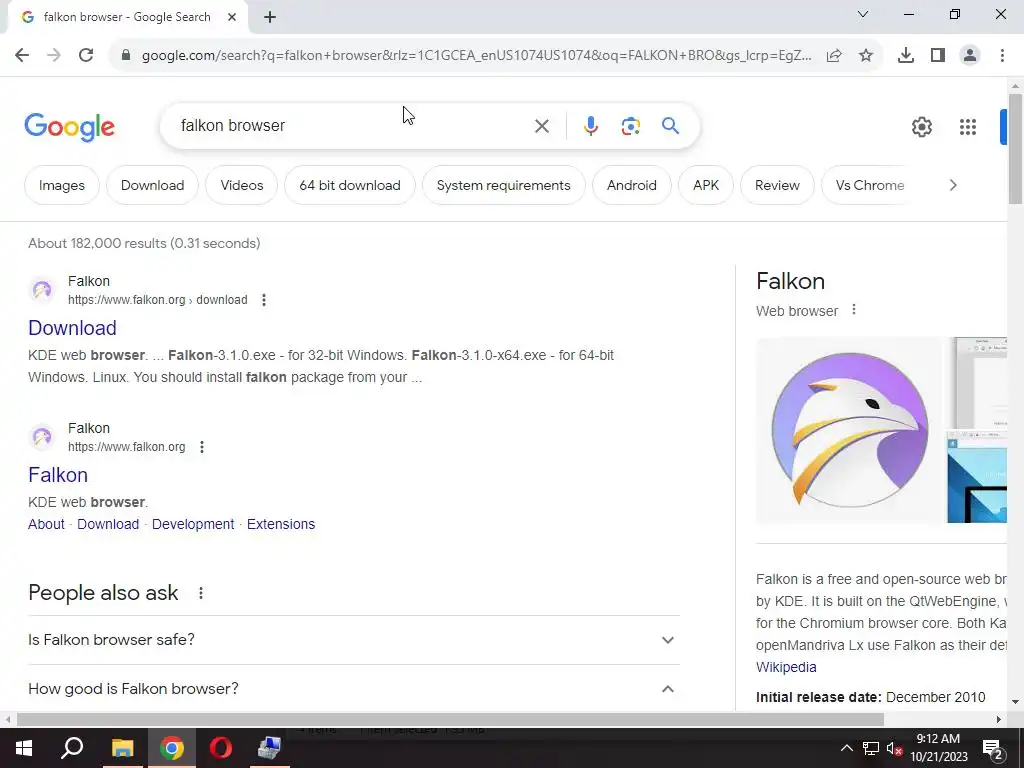Open a new browser tab
The width and height of the screenshot is (1024, 768).
click(x=270, y=17)
